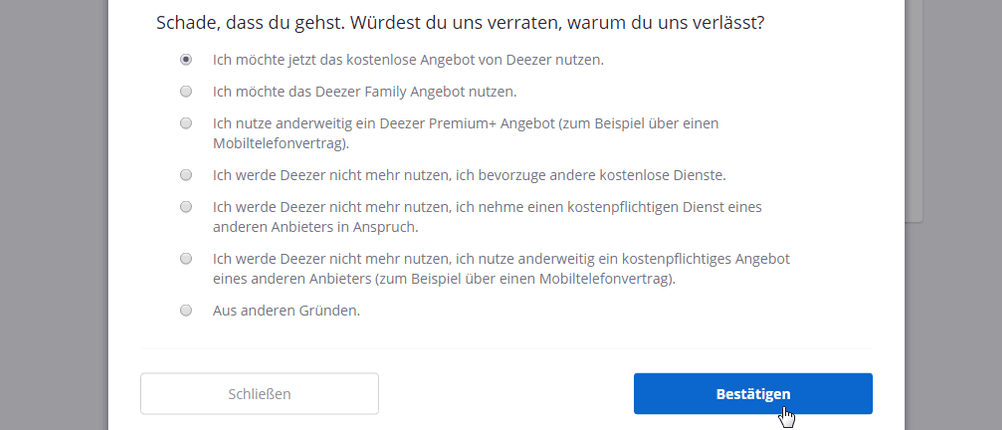Click the label text mentioning 'kostenlose Angebot von Deezer'

[408, 59]
